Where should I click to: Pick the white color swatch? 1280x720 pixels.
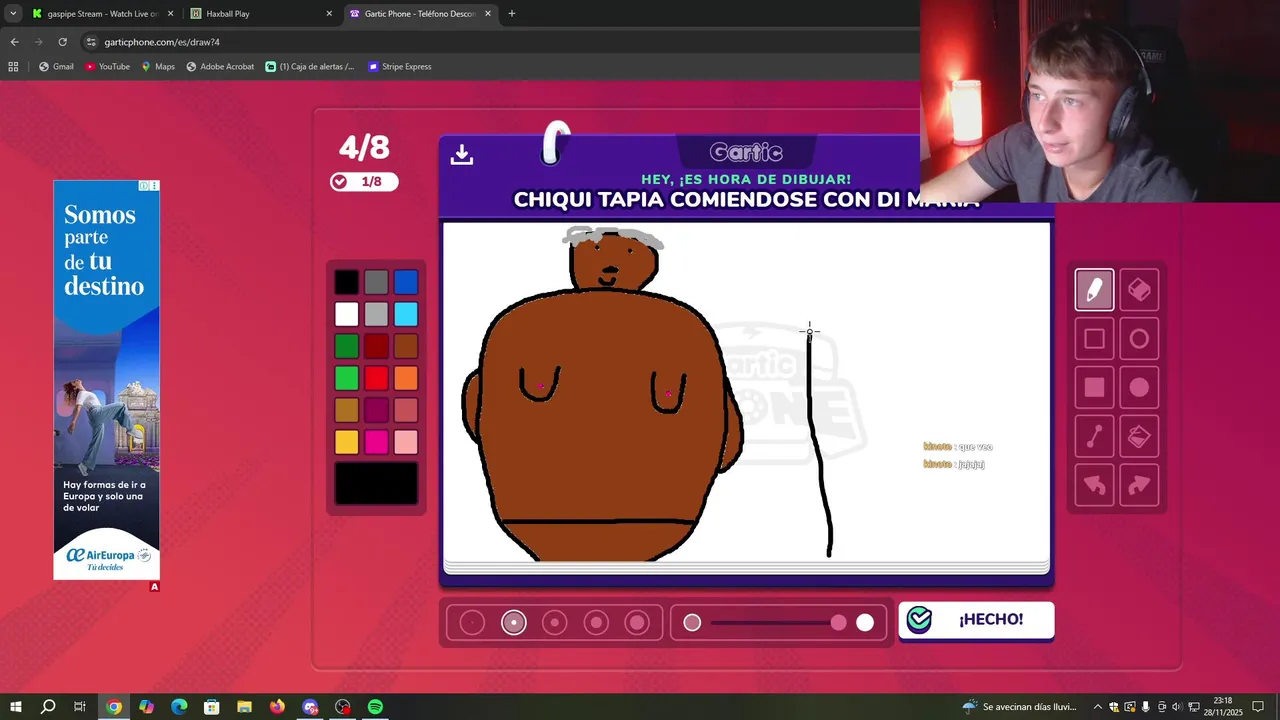[346, 314]
